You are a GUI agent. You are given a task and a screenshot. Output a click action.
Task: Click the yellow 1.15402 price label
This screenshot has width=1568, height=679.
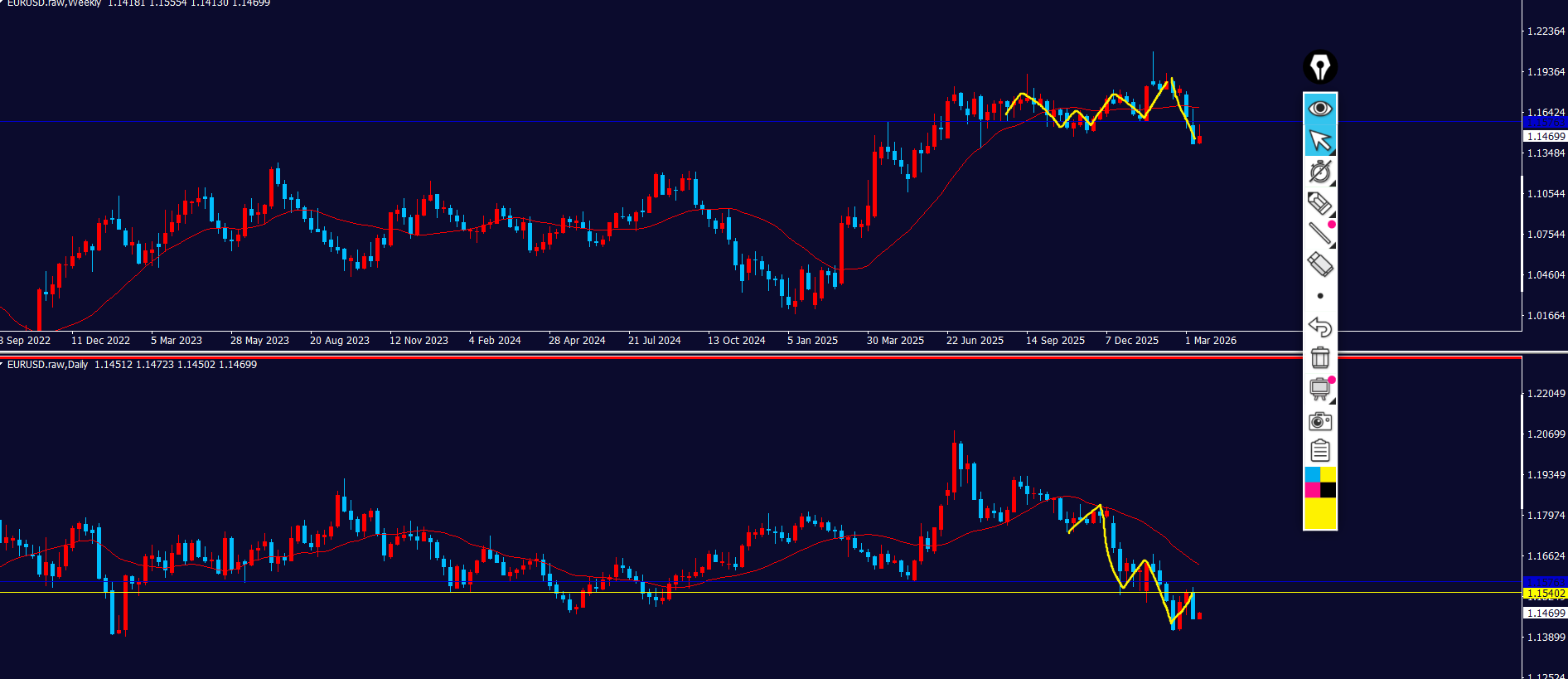click(x=1546, y=594)
